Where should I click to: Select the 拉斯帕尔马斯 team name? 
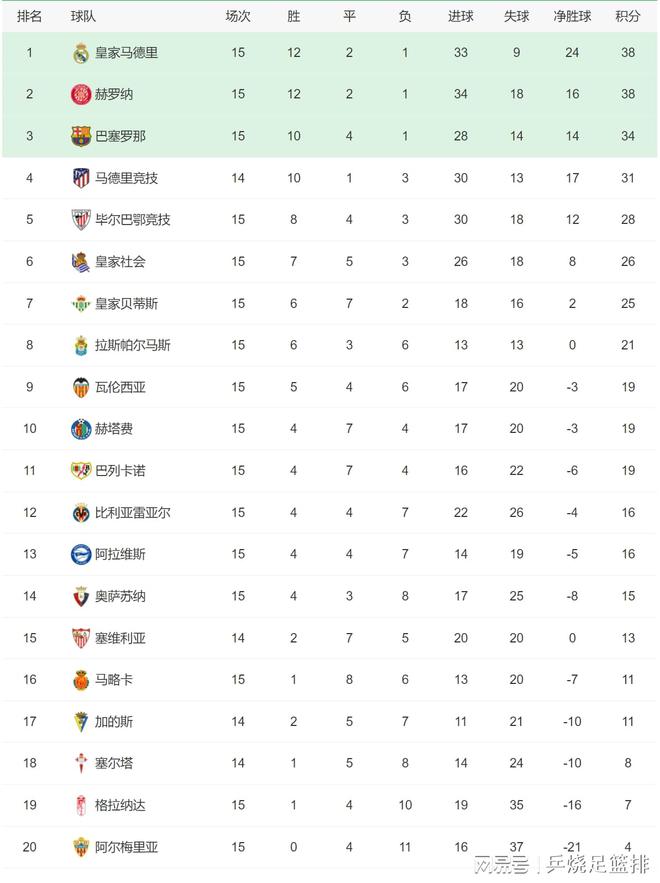pyautogui.click(x=132, y=345)
